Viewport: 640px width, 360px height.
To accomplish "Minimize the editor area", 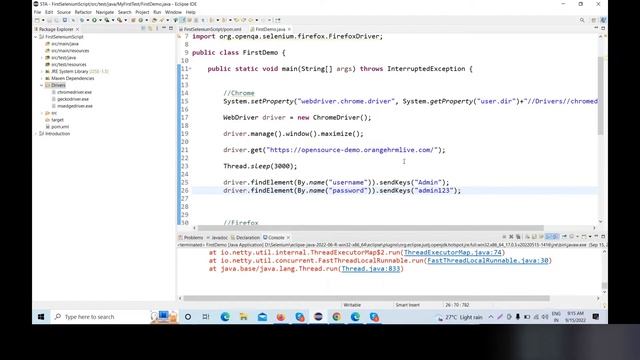I will tap(596, 28).
